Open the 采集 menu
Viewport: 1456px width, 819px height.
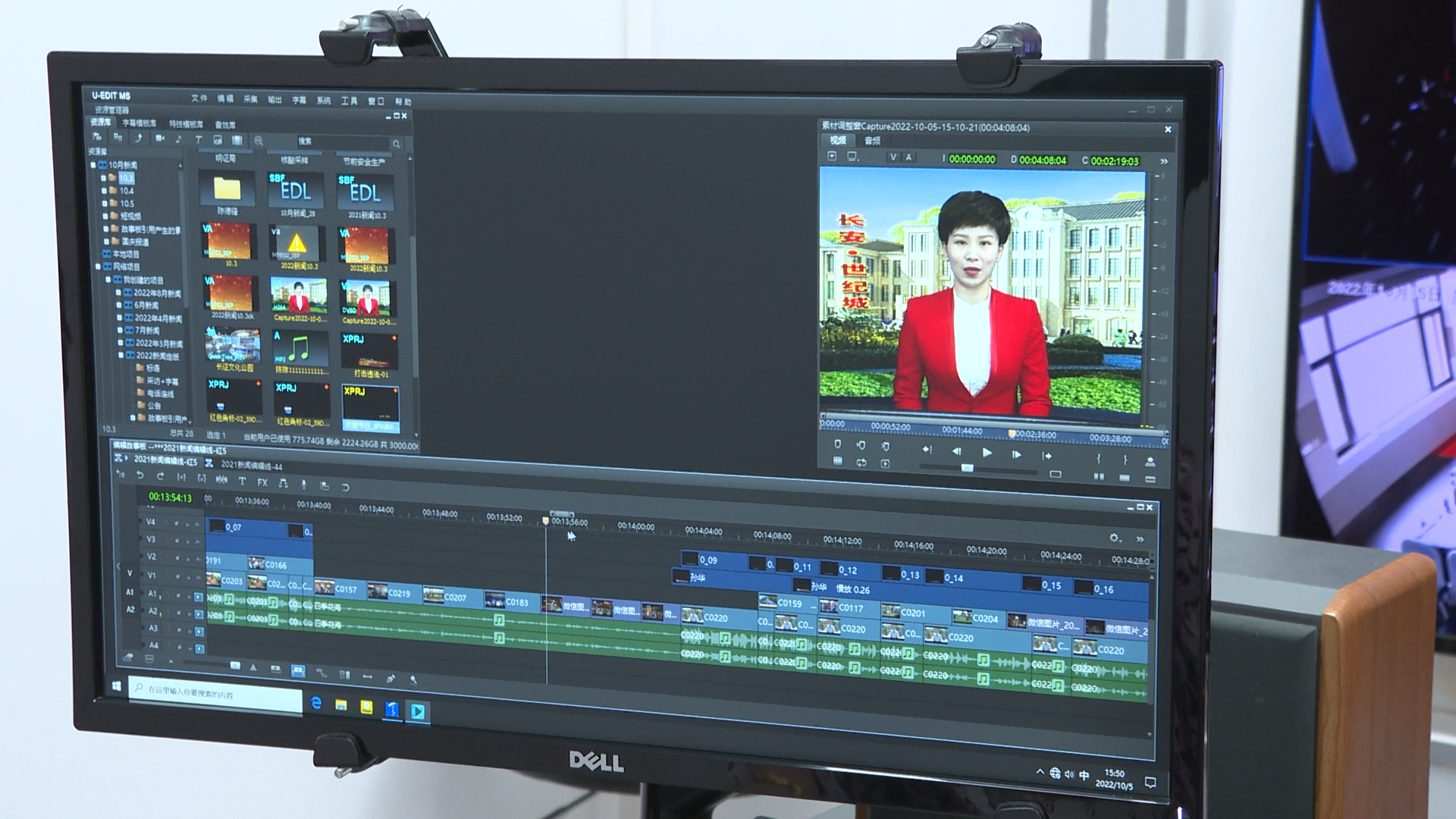click(x=250, y=99)
